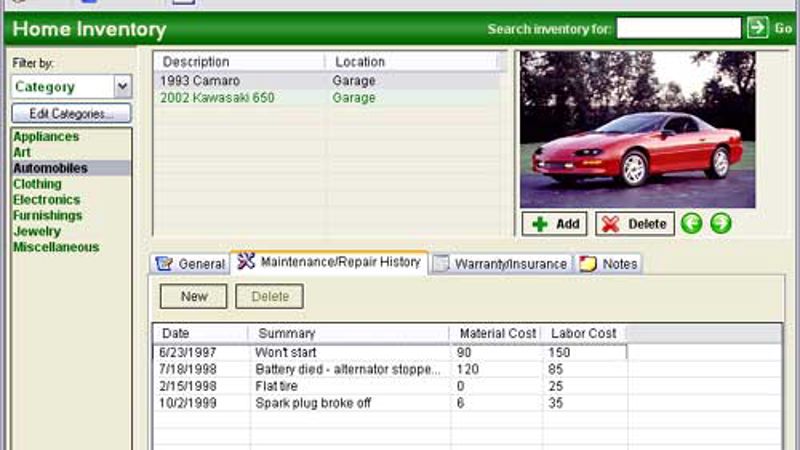Click Garage location of Kawasaki row
The height and width of the screenshot is (450, 800).
tap(354, 97)
